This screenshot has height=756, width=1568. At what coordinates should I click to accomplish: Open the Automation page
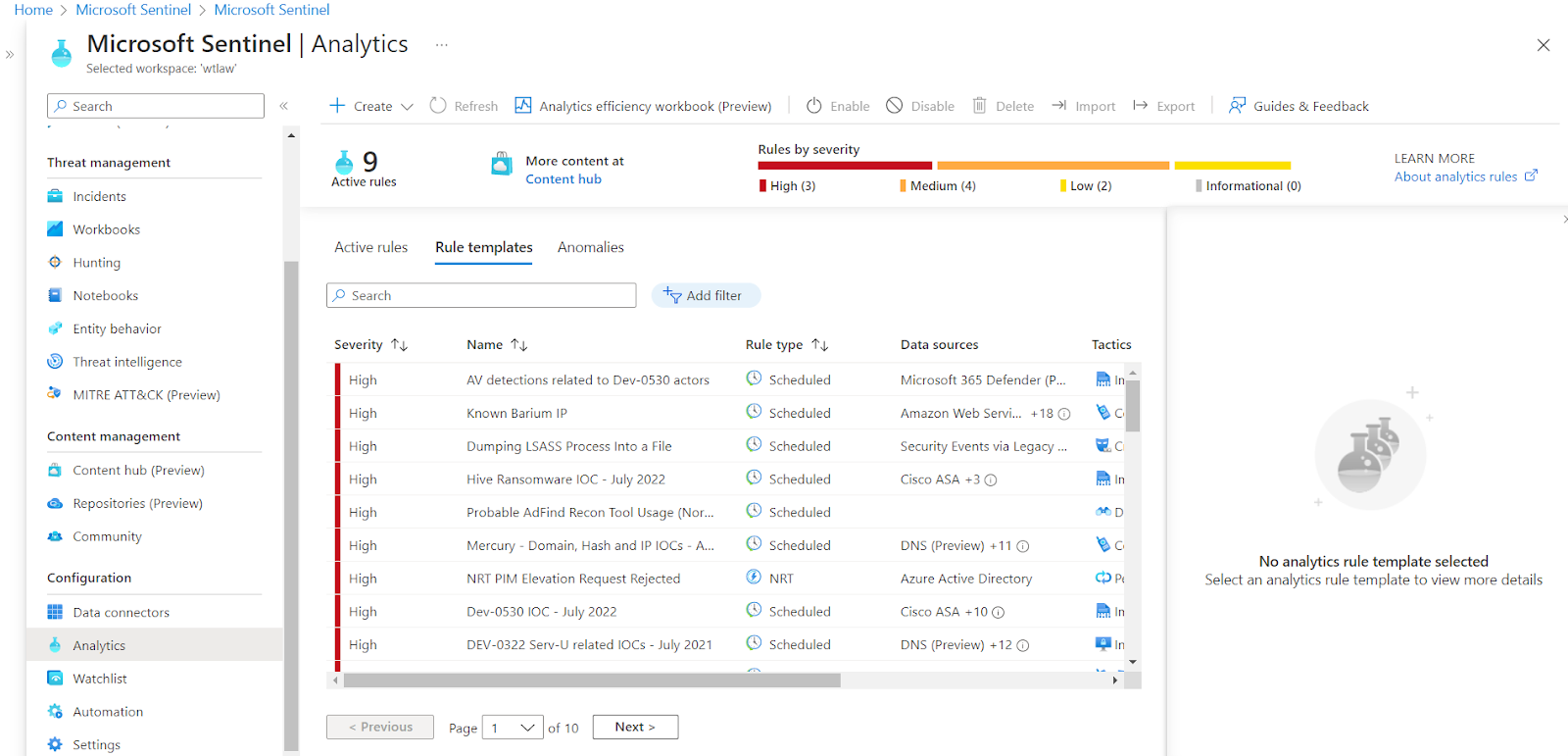tap(108, 712)
